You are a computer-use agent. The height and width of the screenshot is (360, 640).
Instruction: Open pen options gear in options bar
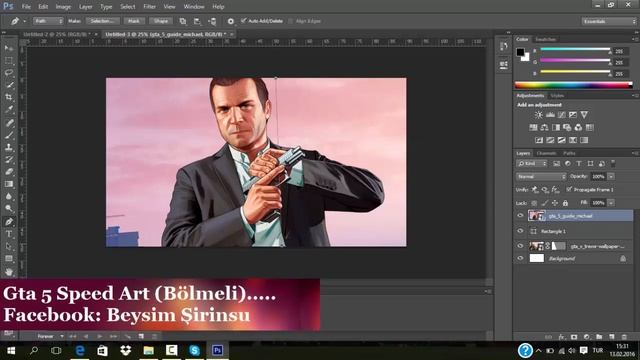click(231, 21)
